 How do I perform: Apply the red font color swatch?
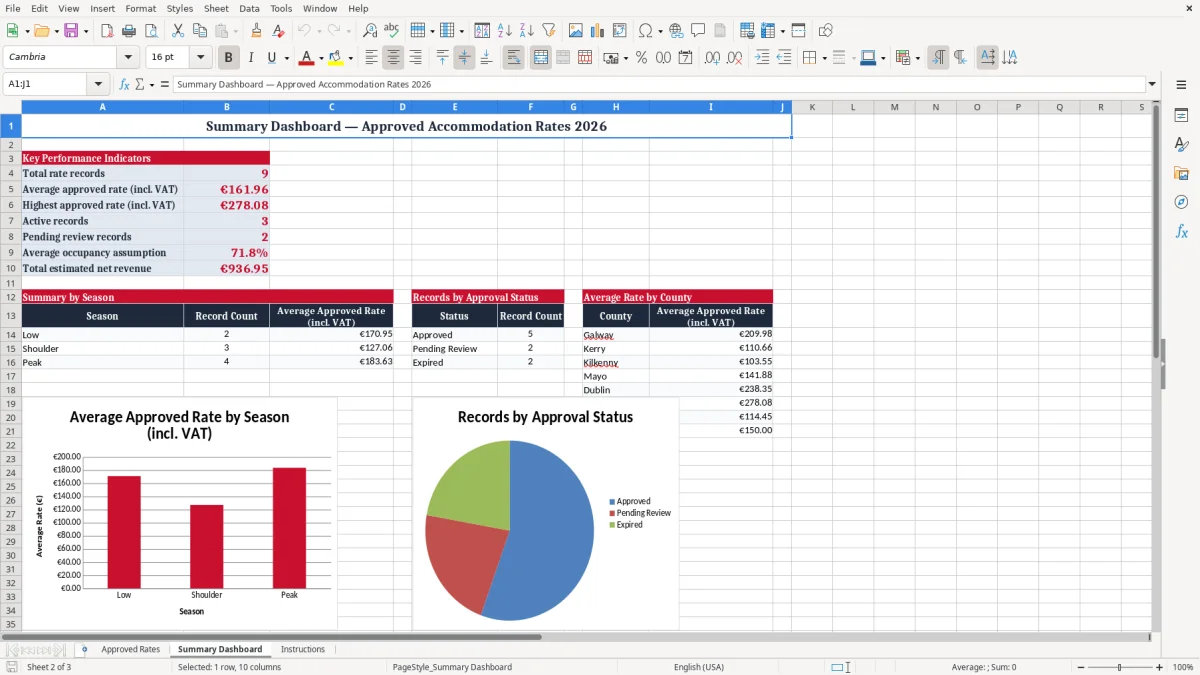click(306, 58)
